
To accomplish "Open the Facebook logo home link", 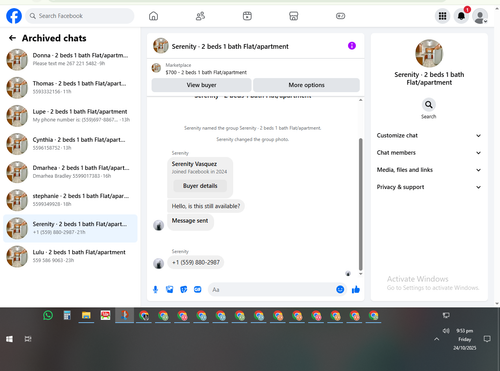I will coord(14,16).
